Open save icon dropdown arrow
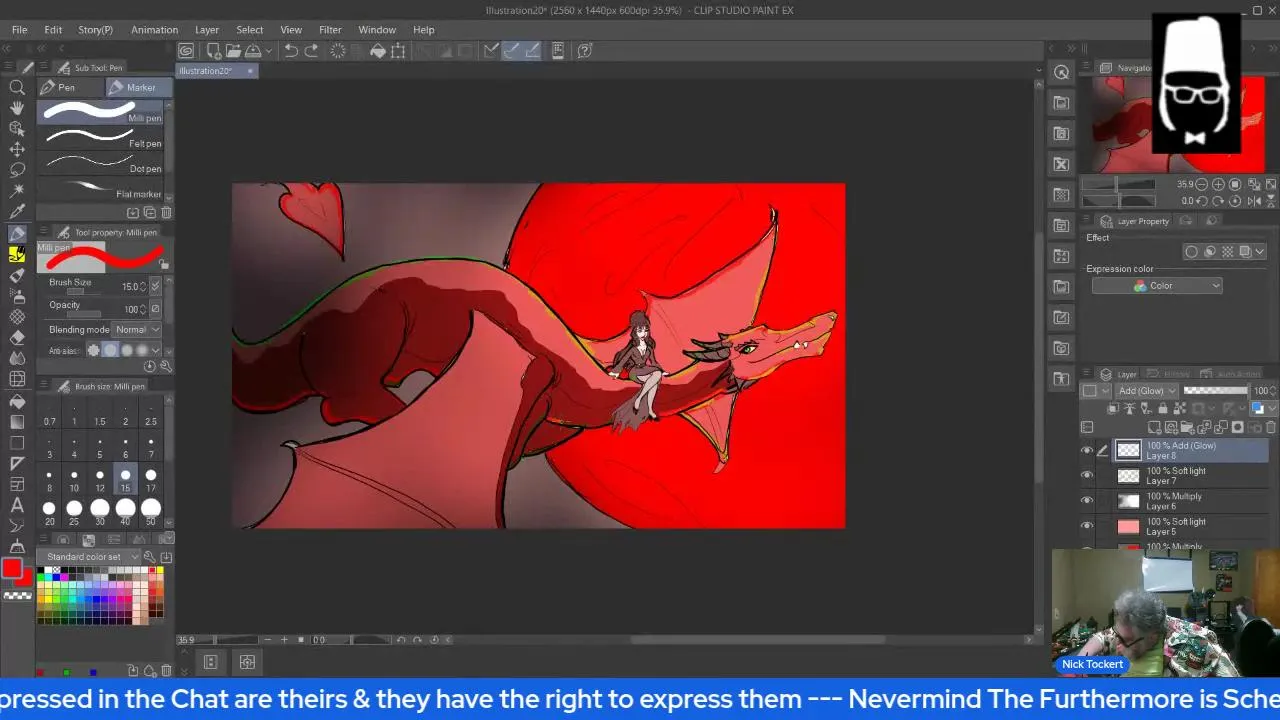Image resolution: width=1280 pixels, height=720 pixels. (268, 50)
